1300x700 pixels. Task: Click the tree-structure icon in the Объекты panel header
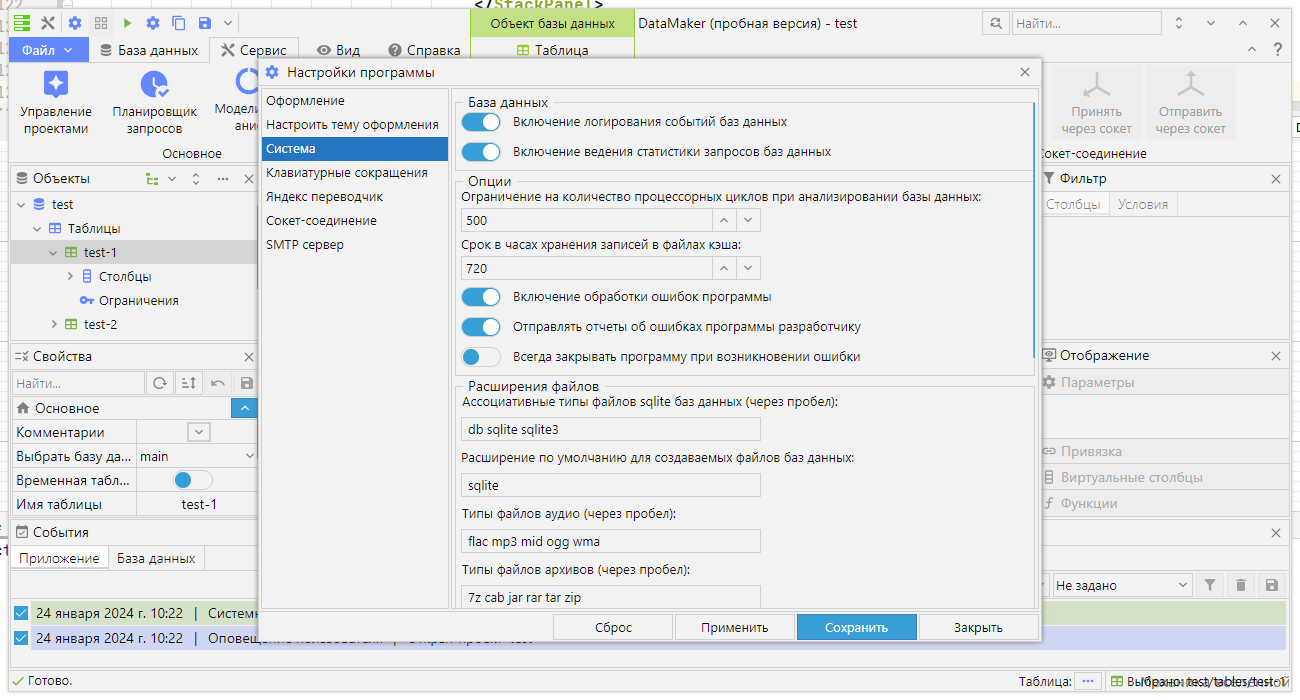(152, 179)
